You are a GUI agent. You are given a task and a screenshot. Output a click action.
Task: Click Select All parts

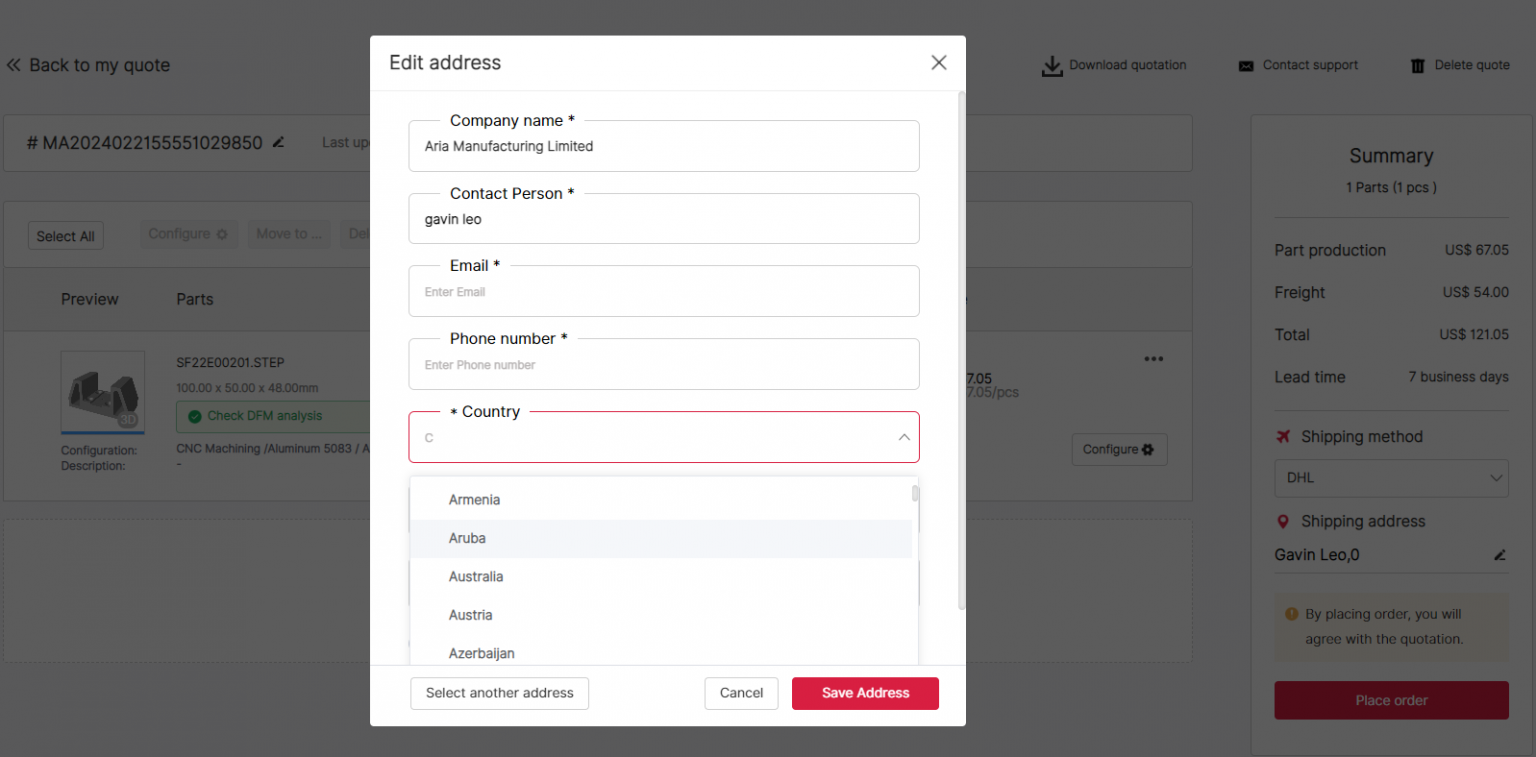coord(65,235)
